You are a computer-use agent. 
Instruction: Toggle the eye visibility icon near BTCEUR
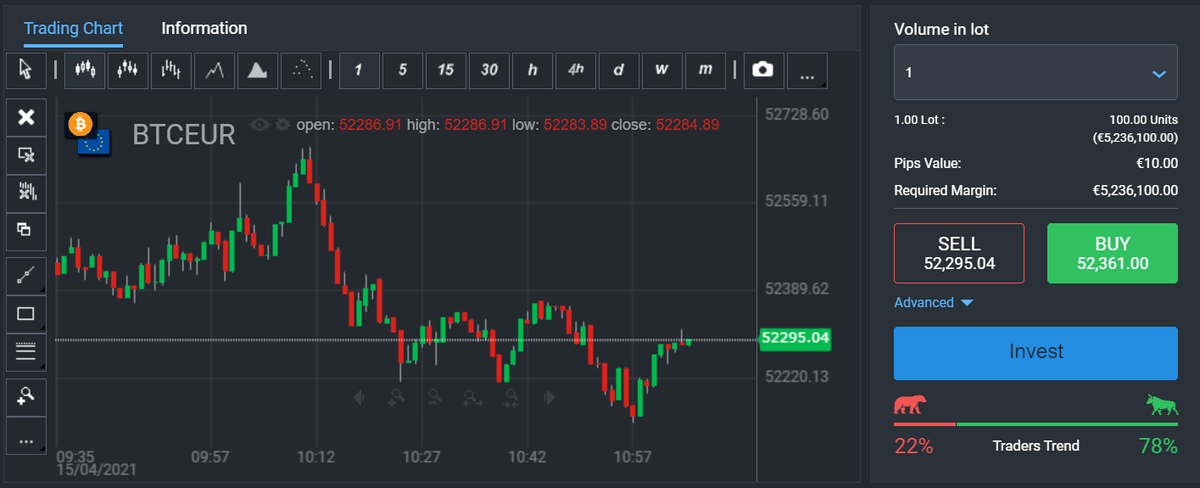pyautogui.click(x=261, y=125)
